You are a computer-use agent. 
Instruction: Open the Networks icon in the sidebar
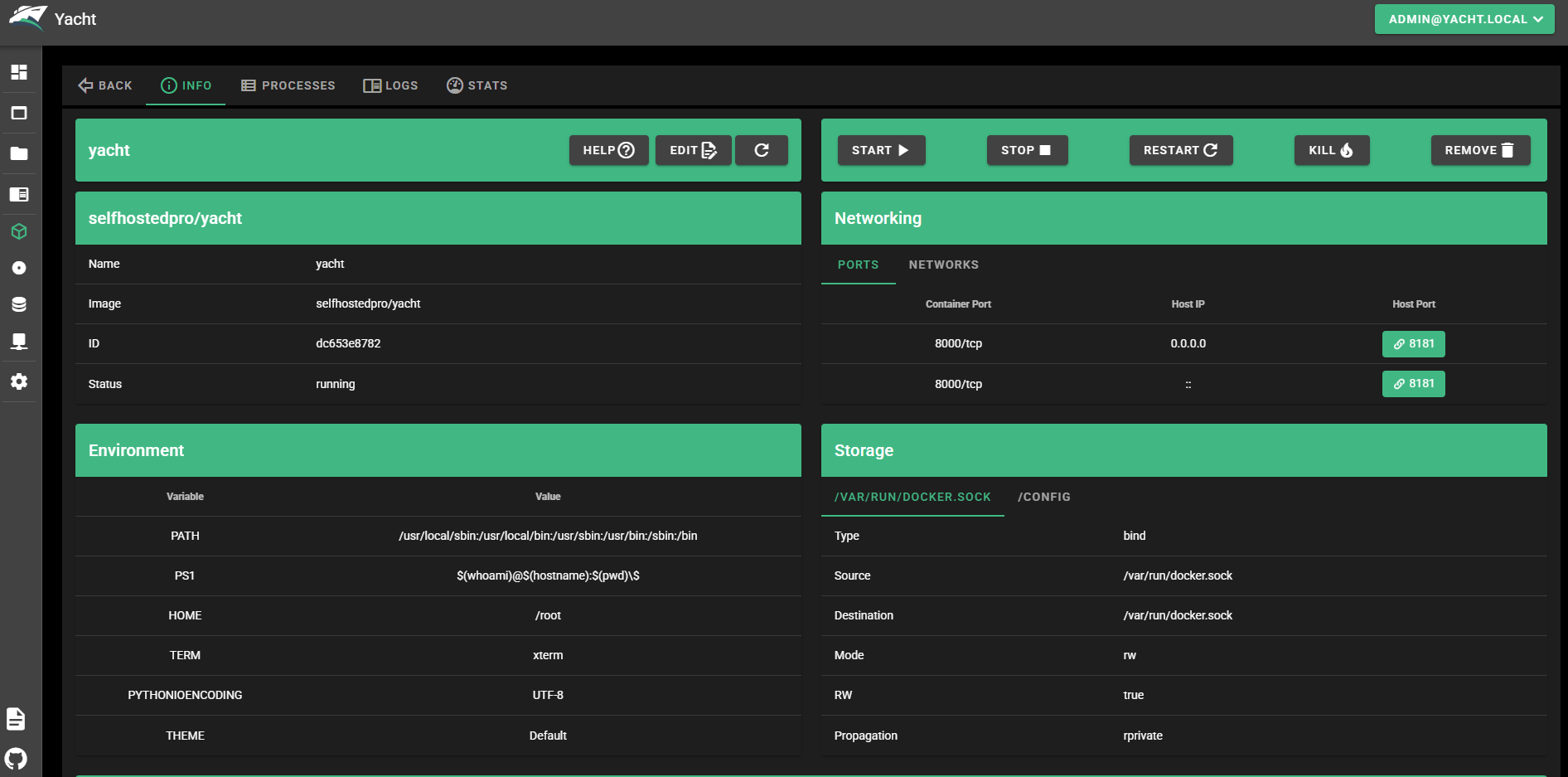coord(19,342)
